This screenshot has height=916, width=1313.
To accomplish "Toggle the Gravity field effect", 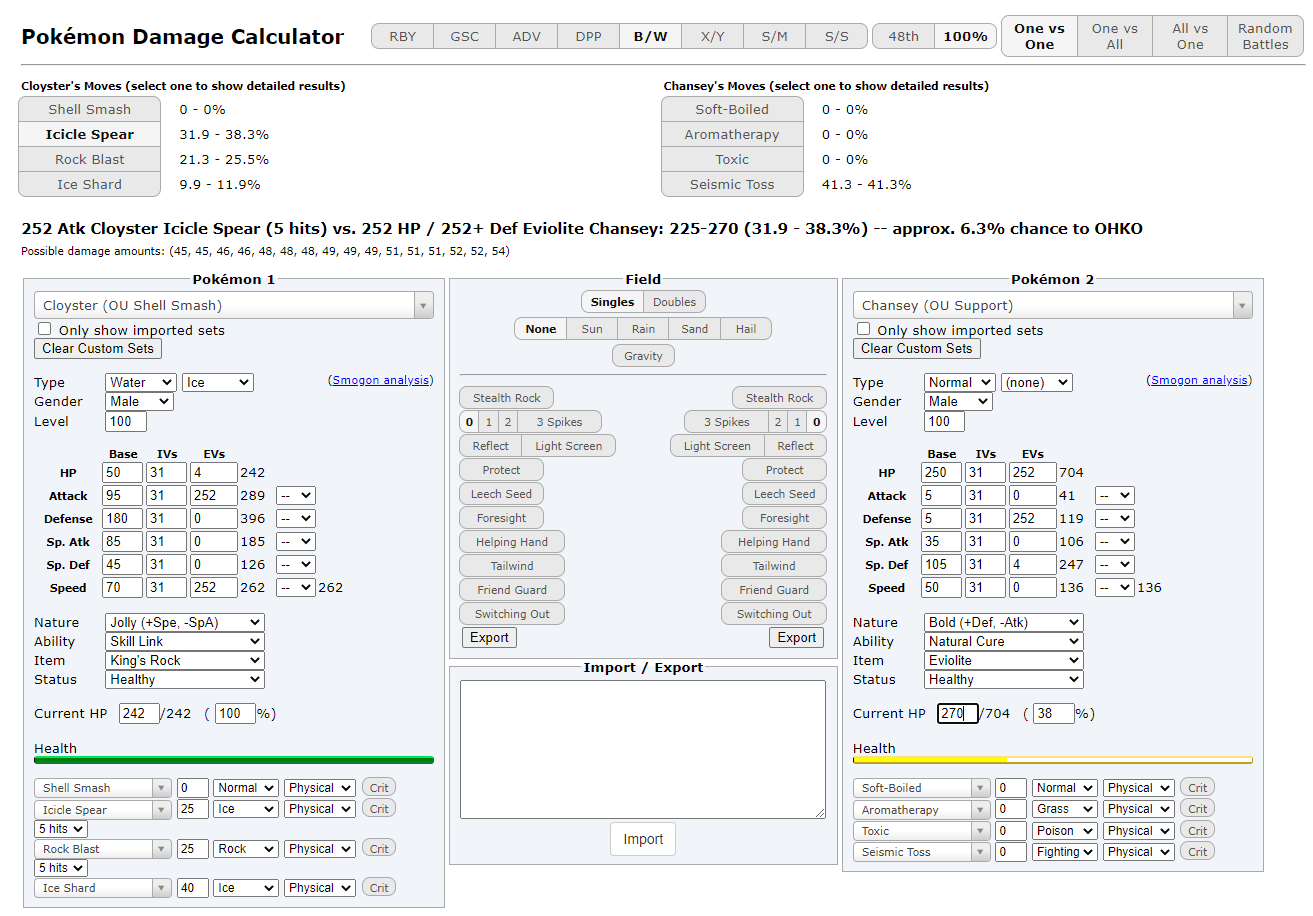I will [x=643, y=356].
